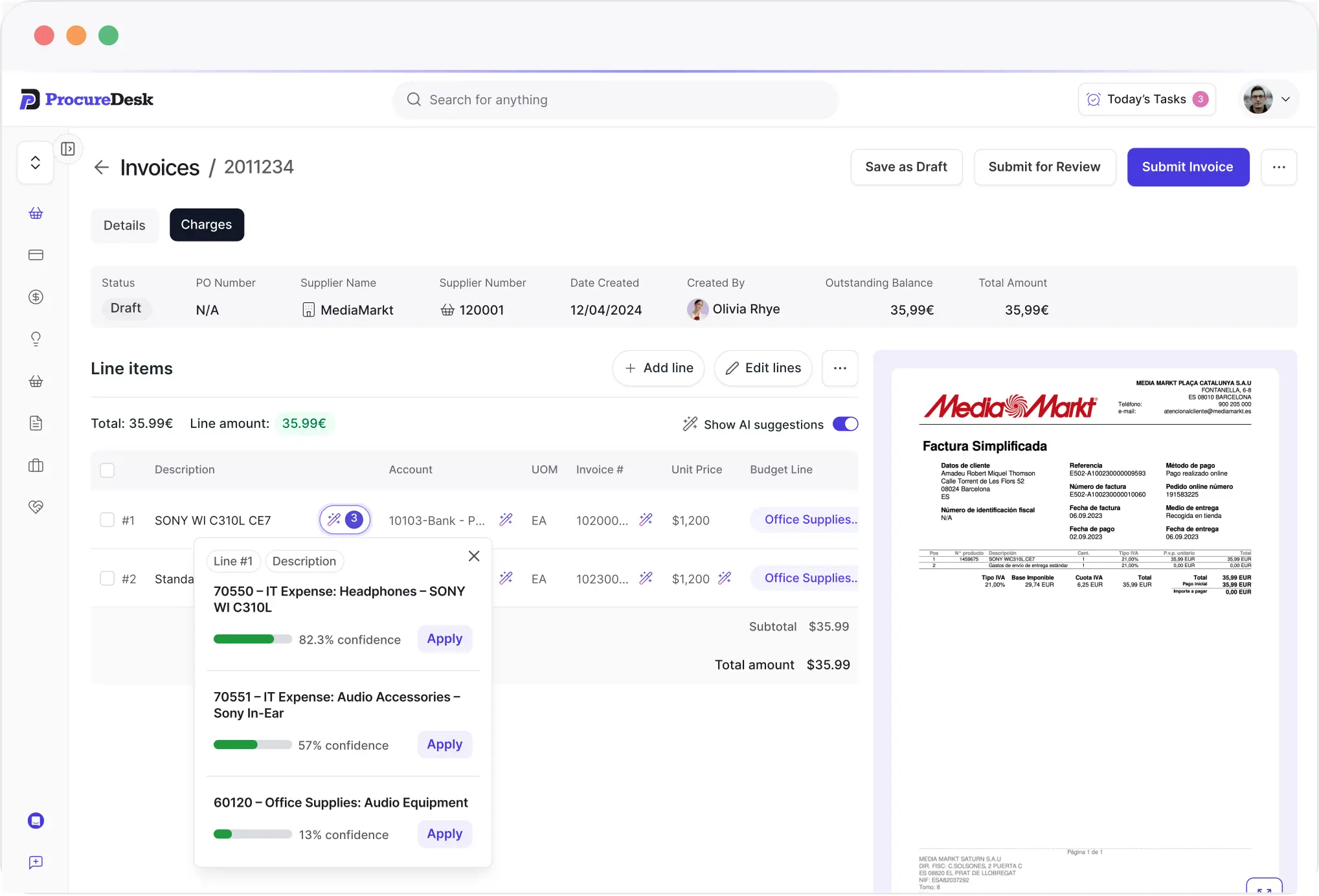Click the 60120 – Office Supplies: Audio Equipment title

341,803
